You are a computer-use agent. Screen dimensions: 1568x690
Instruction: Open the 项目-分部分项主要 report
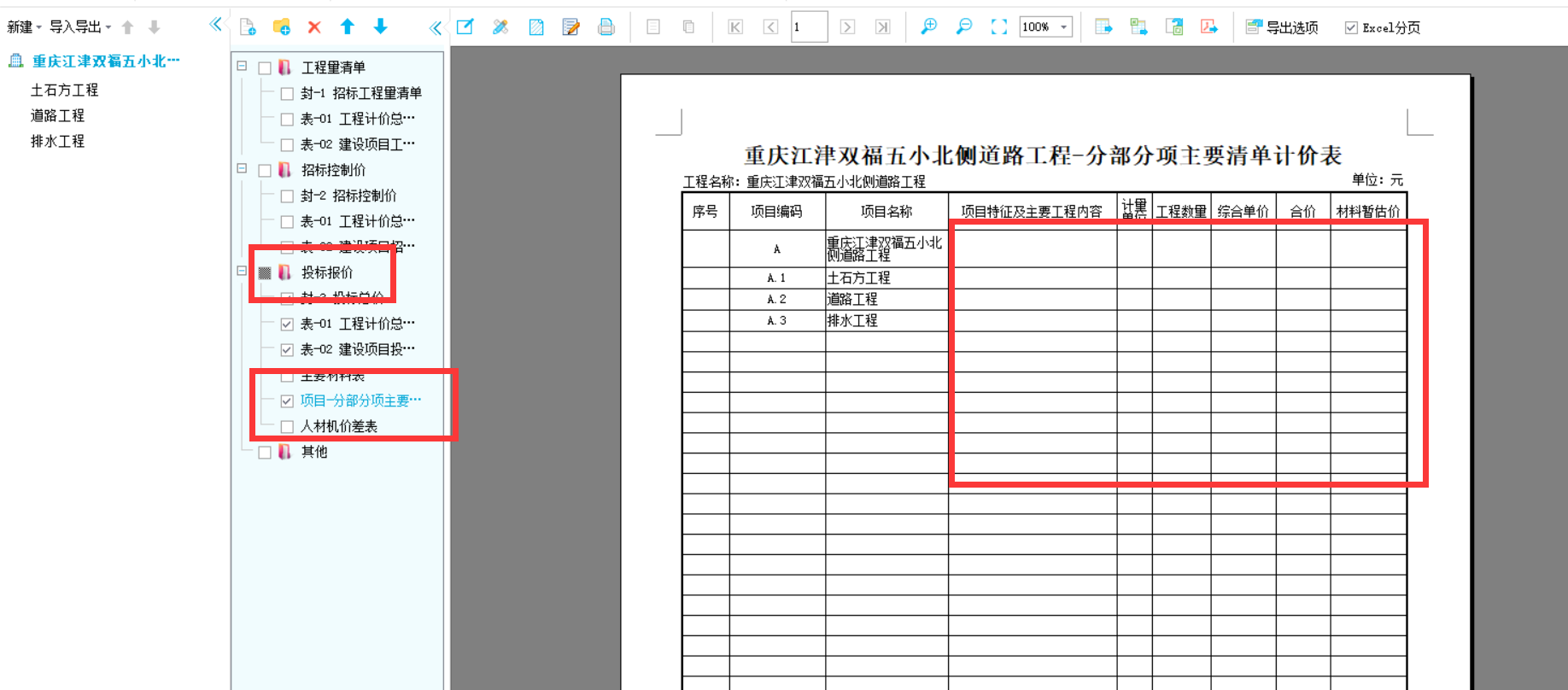[x=360, y=401]
